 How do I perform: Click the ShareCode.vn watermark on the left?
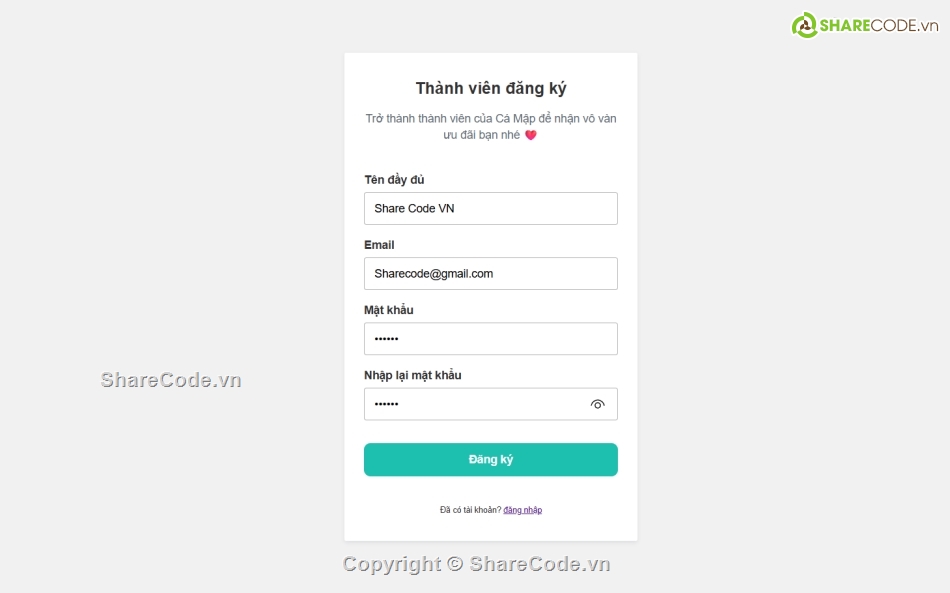click(x=168, y=379)
